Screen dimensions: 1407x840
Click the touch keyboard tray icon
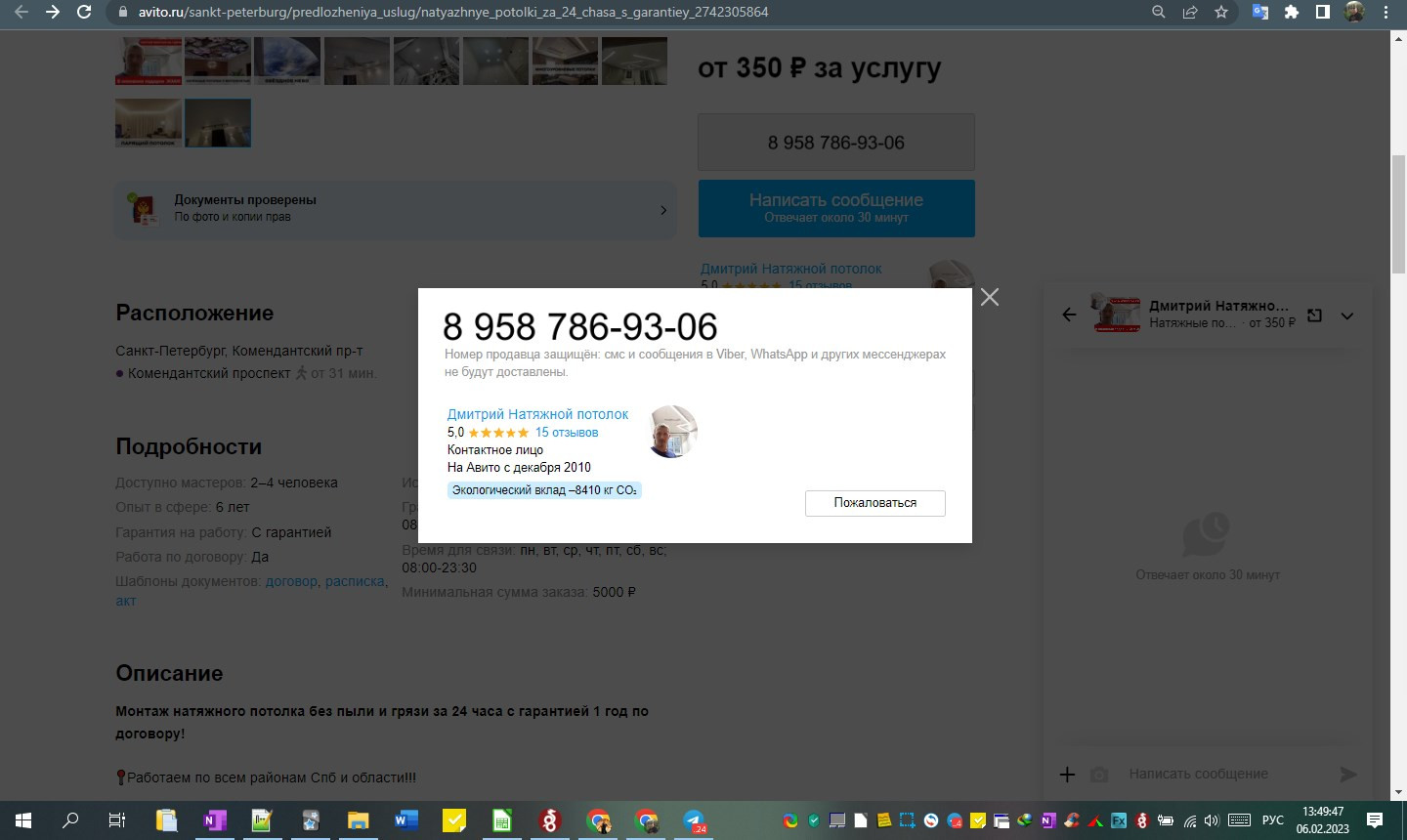tap(1239, 820)
